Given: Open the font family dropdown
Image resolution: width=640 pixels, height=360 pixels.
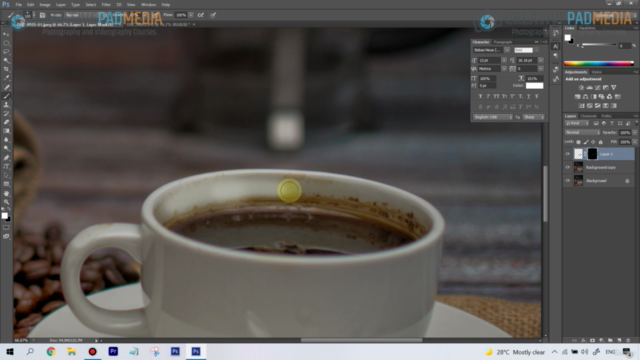Looking at the screenshot, I should [507, 50].
